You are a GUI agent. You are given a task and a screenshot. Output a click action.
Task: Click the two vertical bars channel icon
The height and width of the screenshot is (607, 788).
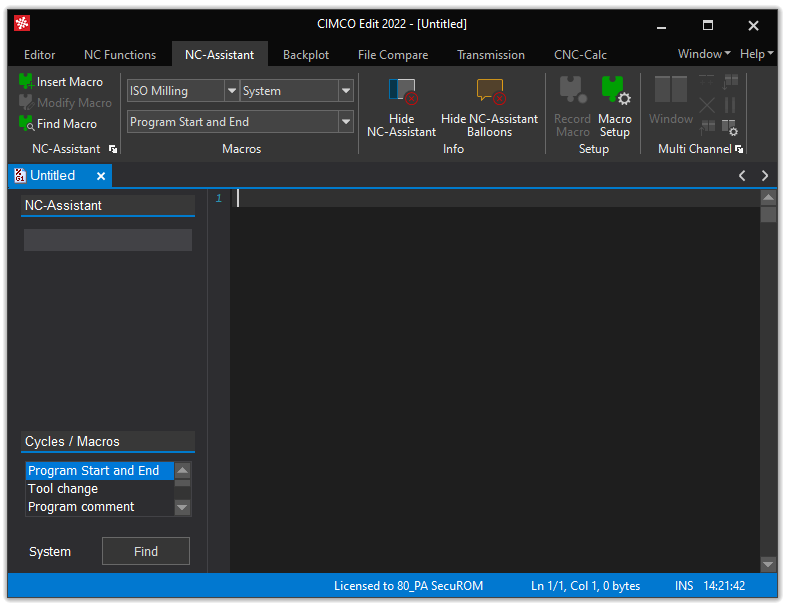click(730, 105)
